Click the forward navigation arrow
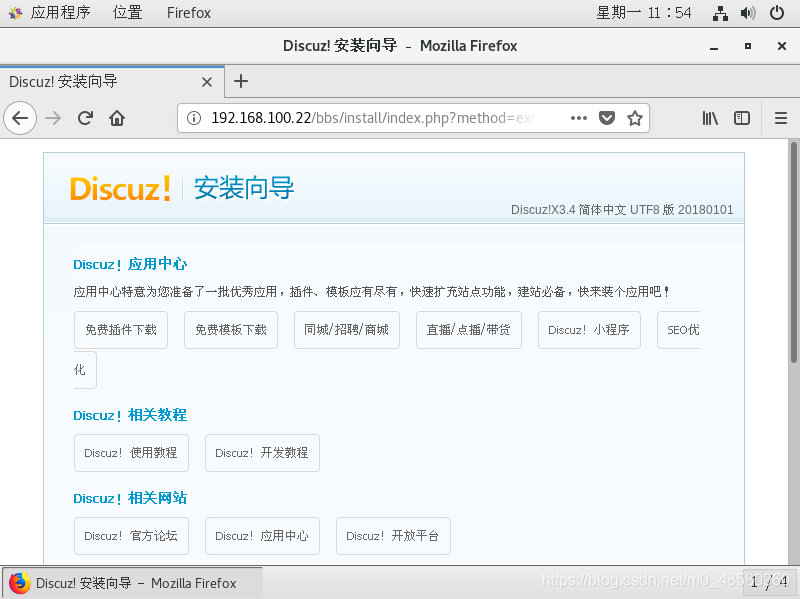This screenshot has width=800, height=599. [53, 118]
